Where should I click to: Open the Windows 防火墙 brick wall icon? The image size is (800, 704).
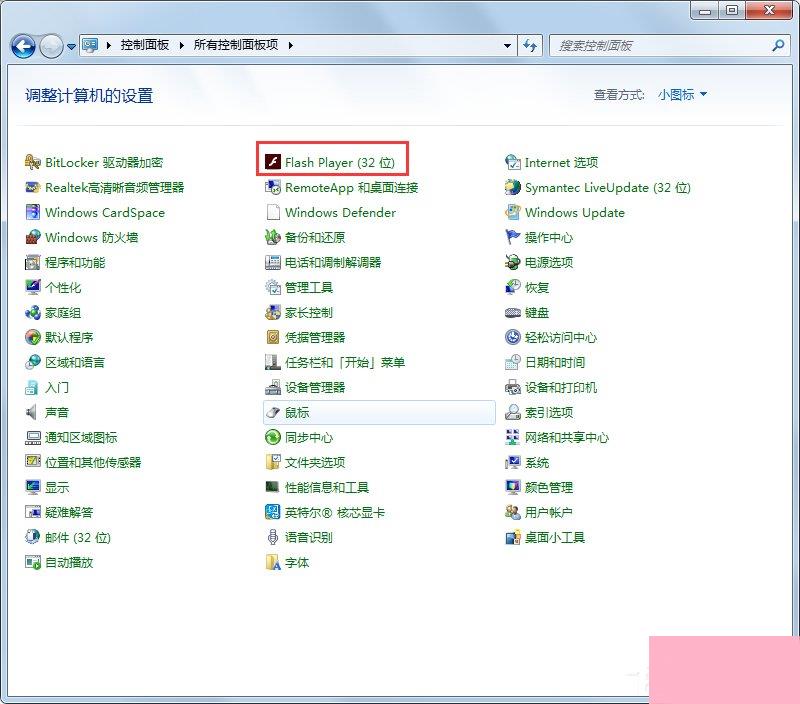33,237
